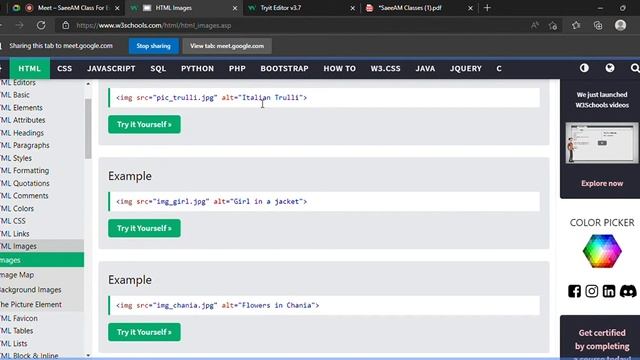Open the BOOTSTRAP tutorial in top nav
Screen dimensions: 640x360
tap(284, 69)
